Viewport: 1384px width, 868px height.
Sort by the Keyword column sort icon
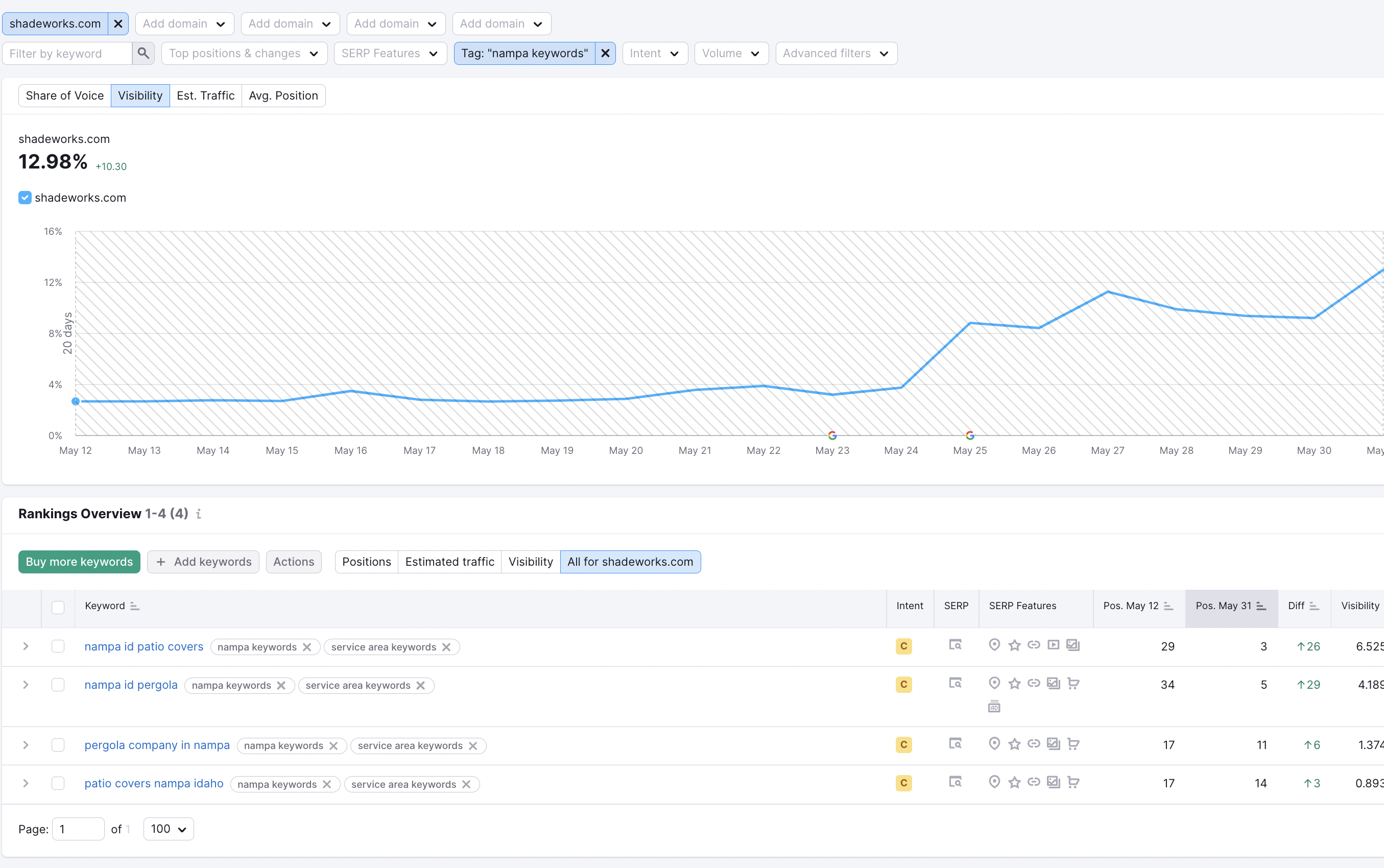coord(135,606)
